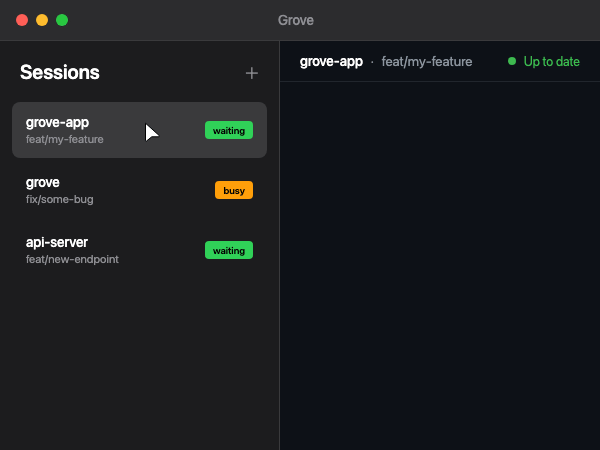Maximize the window with the green button
Image resolution: width=600 pixels, height=450 pixels.
62,20
